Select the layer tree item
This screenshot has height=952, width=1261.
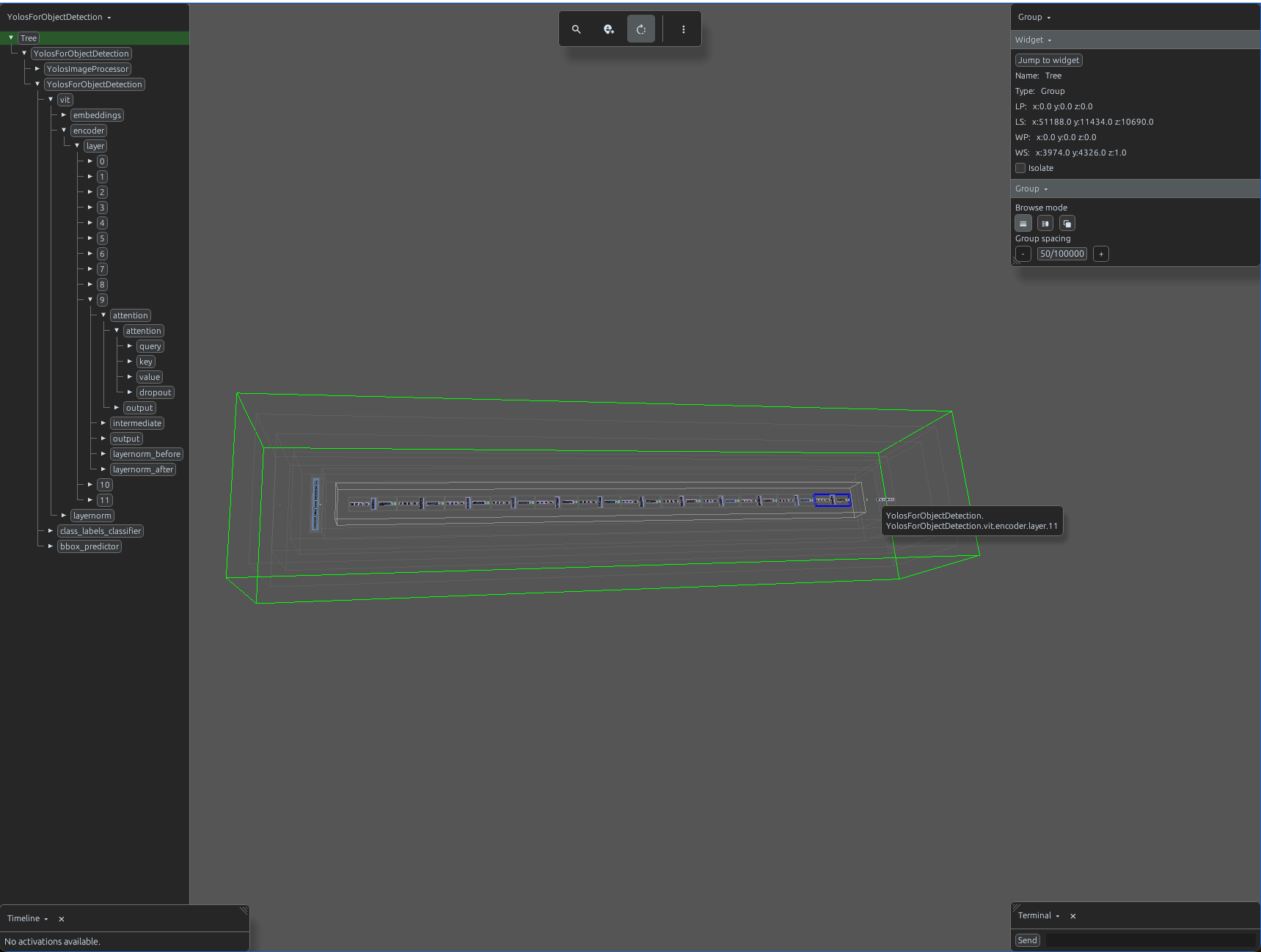pyautogui.click(x=95, y=146)
